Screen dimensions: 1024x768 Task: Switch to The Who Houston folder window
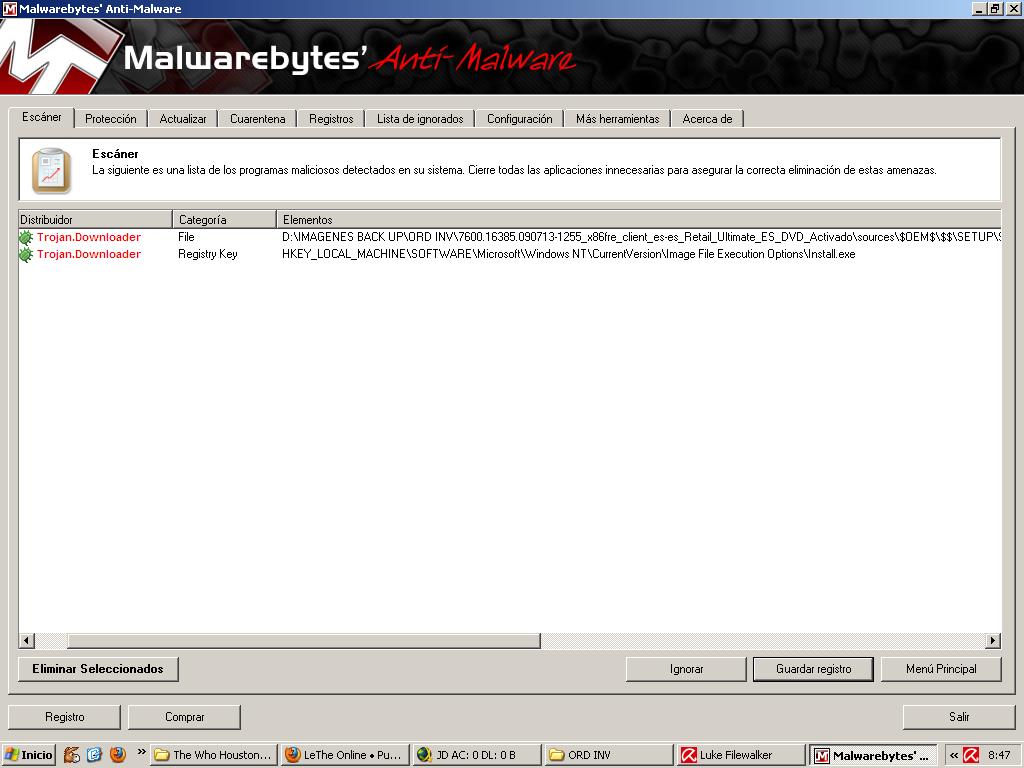pyautogui.click(x=214, y=755)
